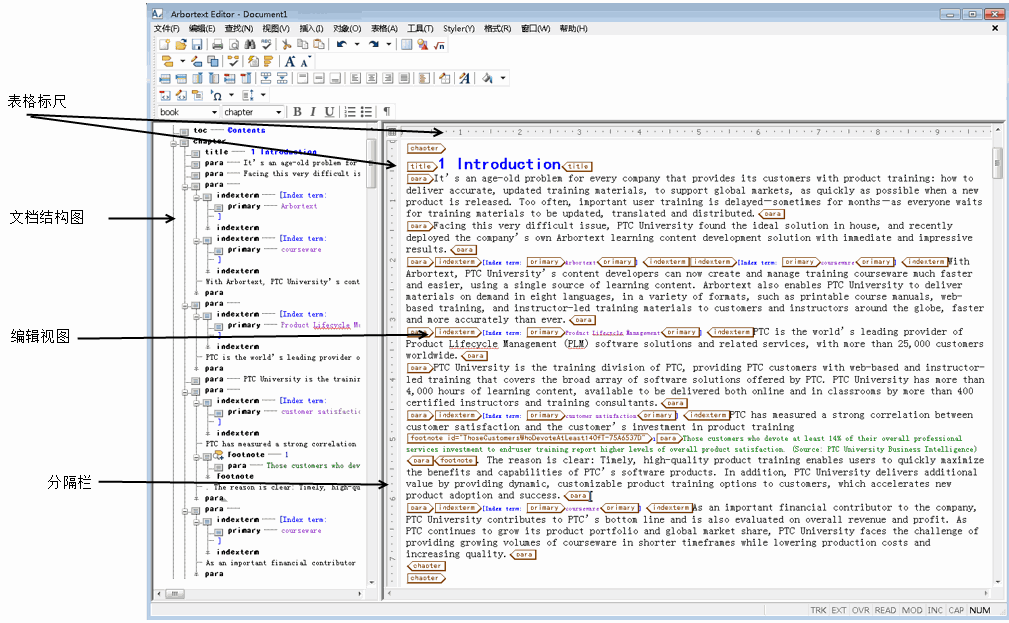1009x623 pixels.
Task: Apply the paint bucket fill tool
Action: [x=488, y=78]
